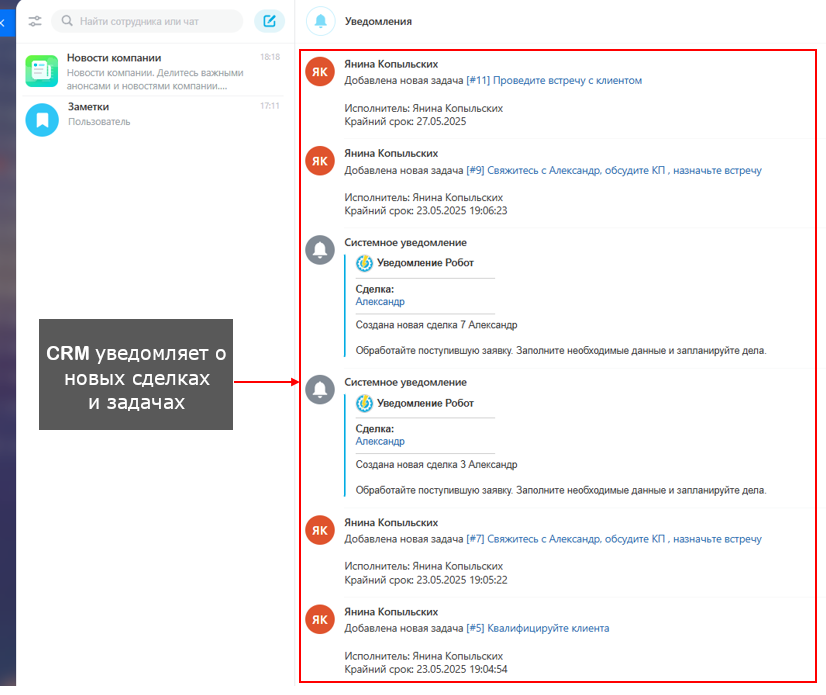Viewport: 826px width, 695px height.
Task: Open the chat filter settings icon
Action: [x=35, y=21]
